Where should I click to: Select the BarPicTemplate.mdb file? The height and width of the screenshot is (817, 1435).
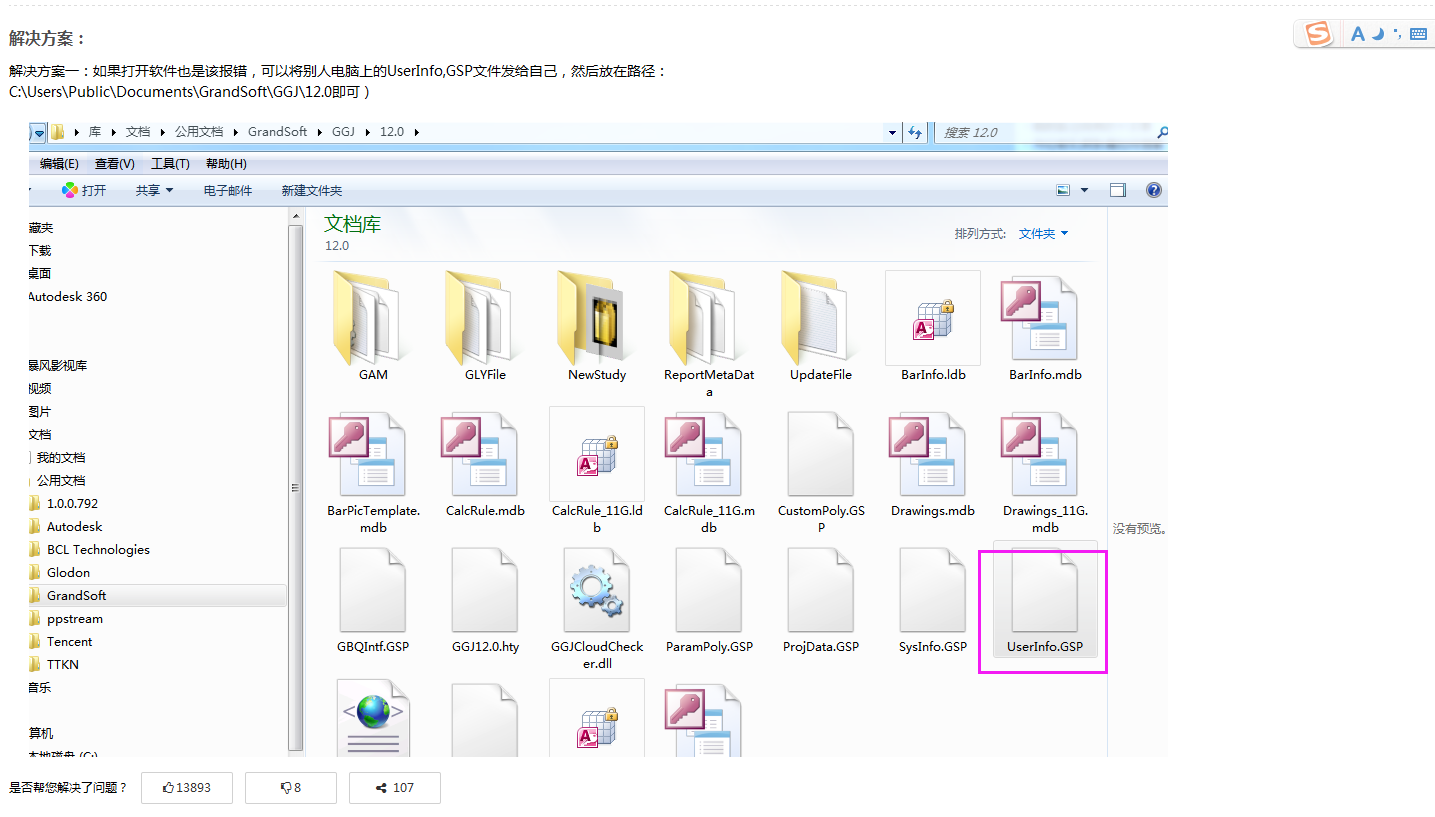pos(373,470)
